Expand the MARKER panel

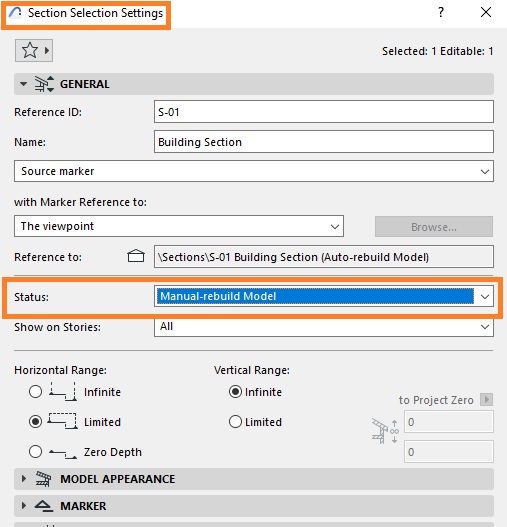[x=254, y=506]
